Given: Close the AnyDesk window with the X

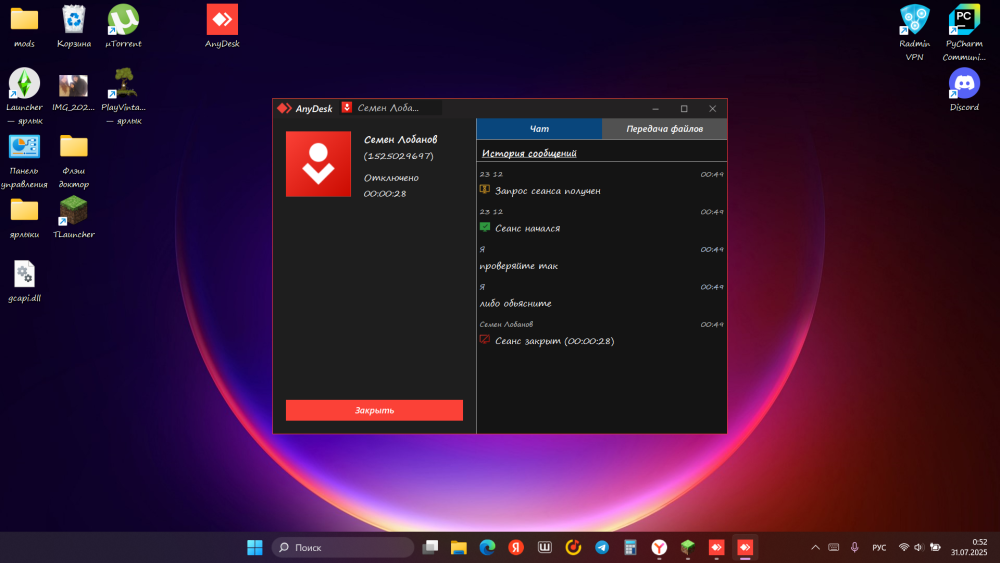Looking at the screenshot, I should (x=712, y=108).
